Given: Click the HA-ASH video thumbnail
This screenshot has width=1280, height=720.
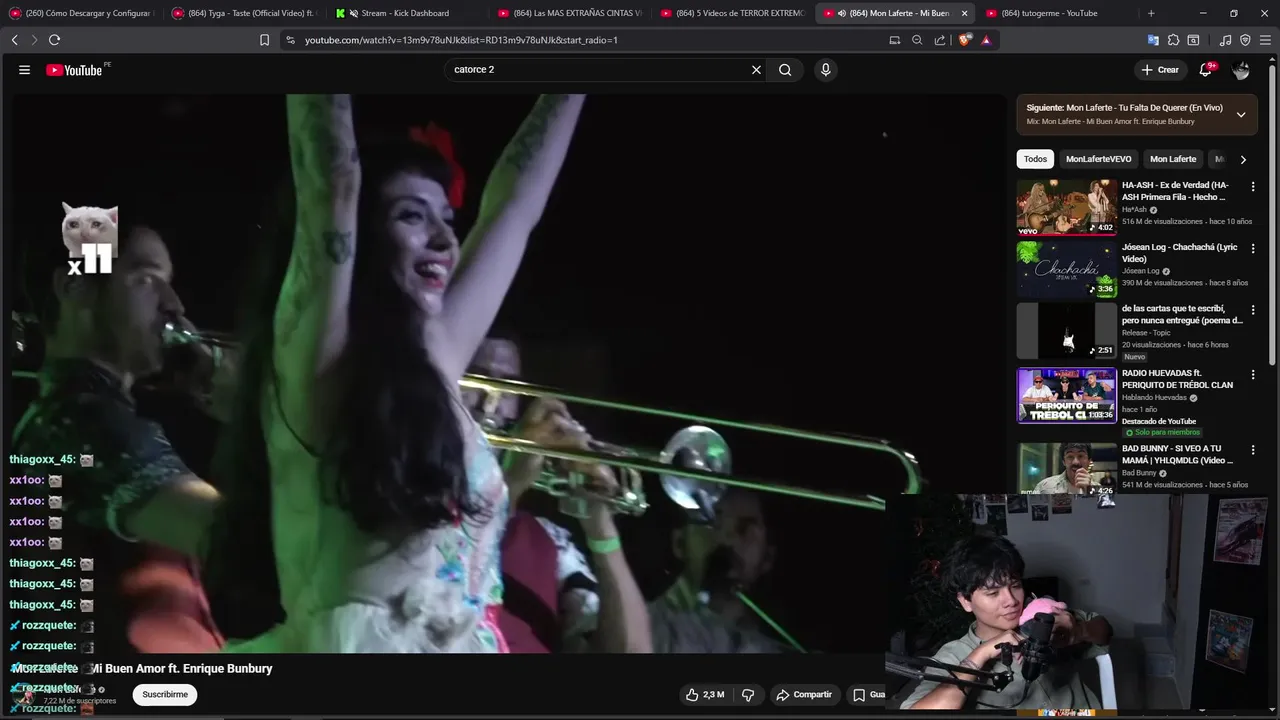Looking at the screenshot, I should 1067,207.
